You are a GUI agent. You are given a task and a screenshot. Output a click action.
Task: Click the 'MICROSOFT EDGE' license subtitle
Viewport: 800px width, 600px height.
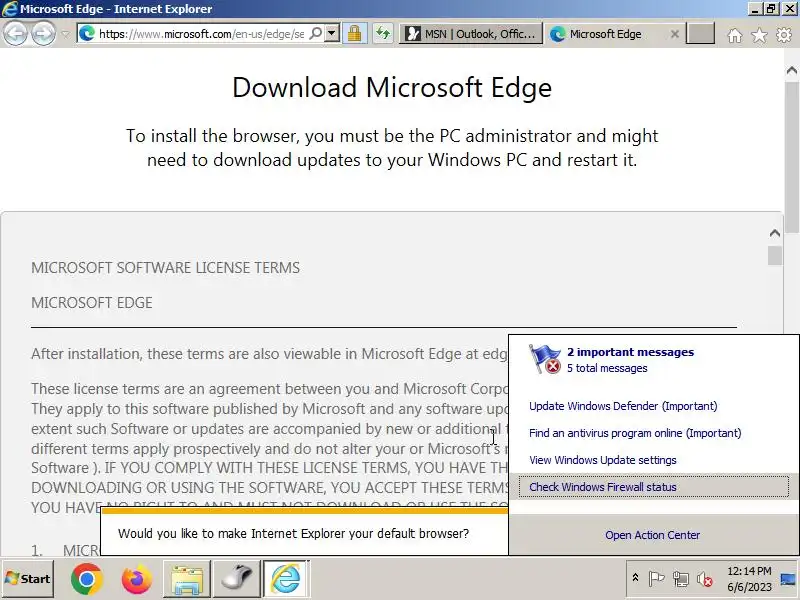point(92,303)
